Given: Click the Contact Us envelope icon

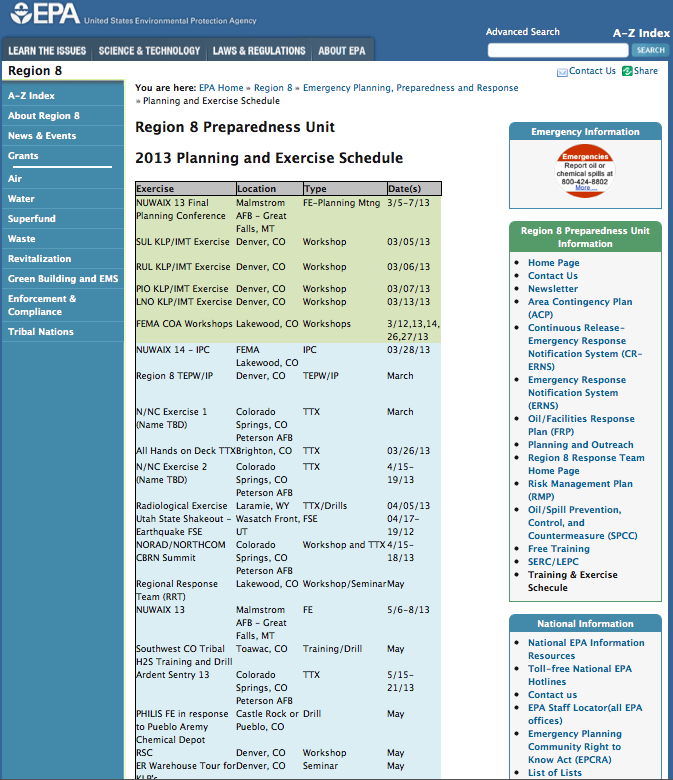Looking at the screenshot, I should tap(562, 73).
